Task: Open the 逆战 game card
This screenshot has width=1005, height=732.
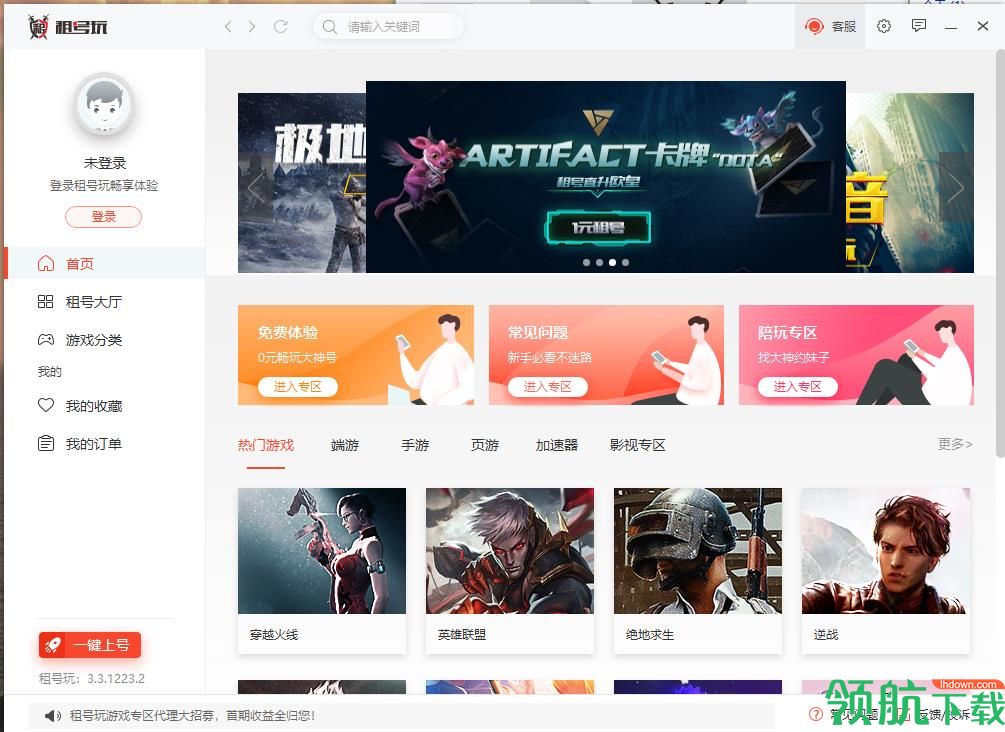Action: (x=885, y=570)
